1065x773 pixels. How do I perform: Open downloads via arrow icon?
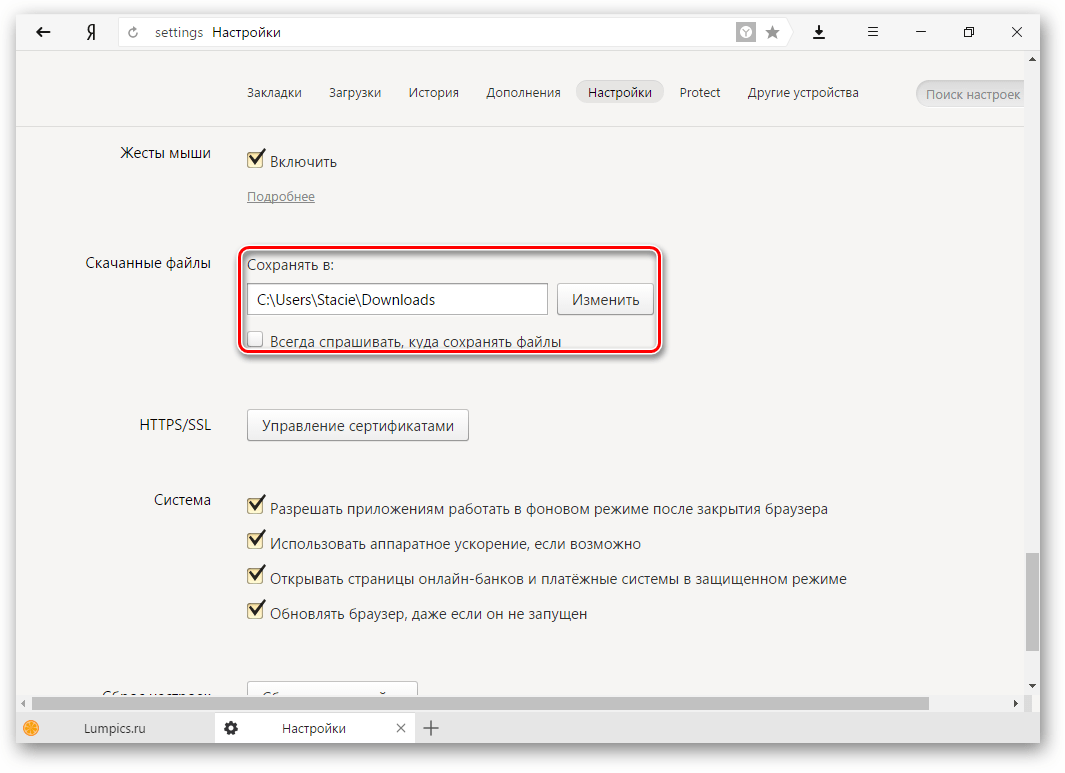coord(819,32)
